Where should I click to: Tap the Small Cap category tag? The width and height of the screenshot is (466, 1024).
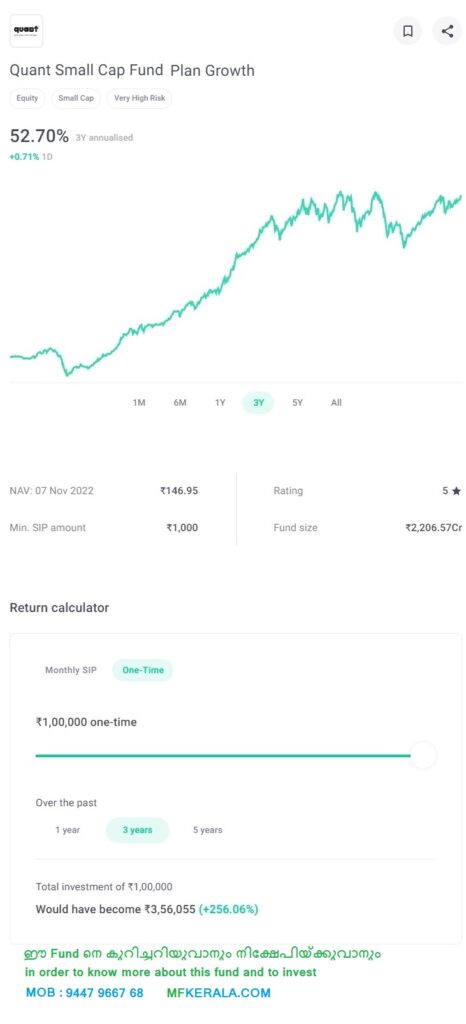click(76, 99)
